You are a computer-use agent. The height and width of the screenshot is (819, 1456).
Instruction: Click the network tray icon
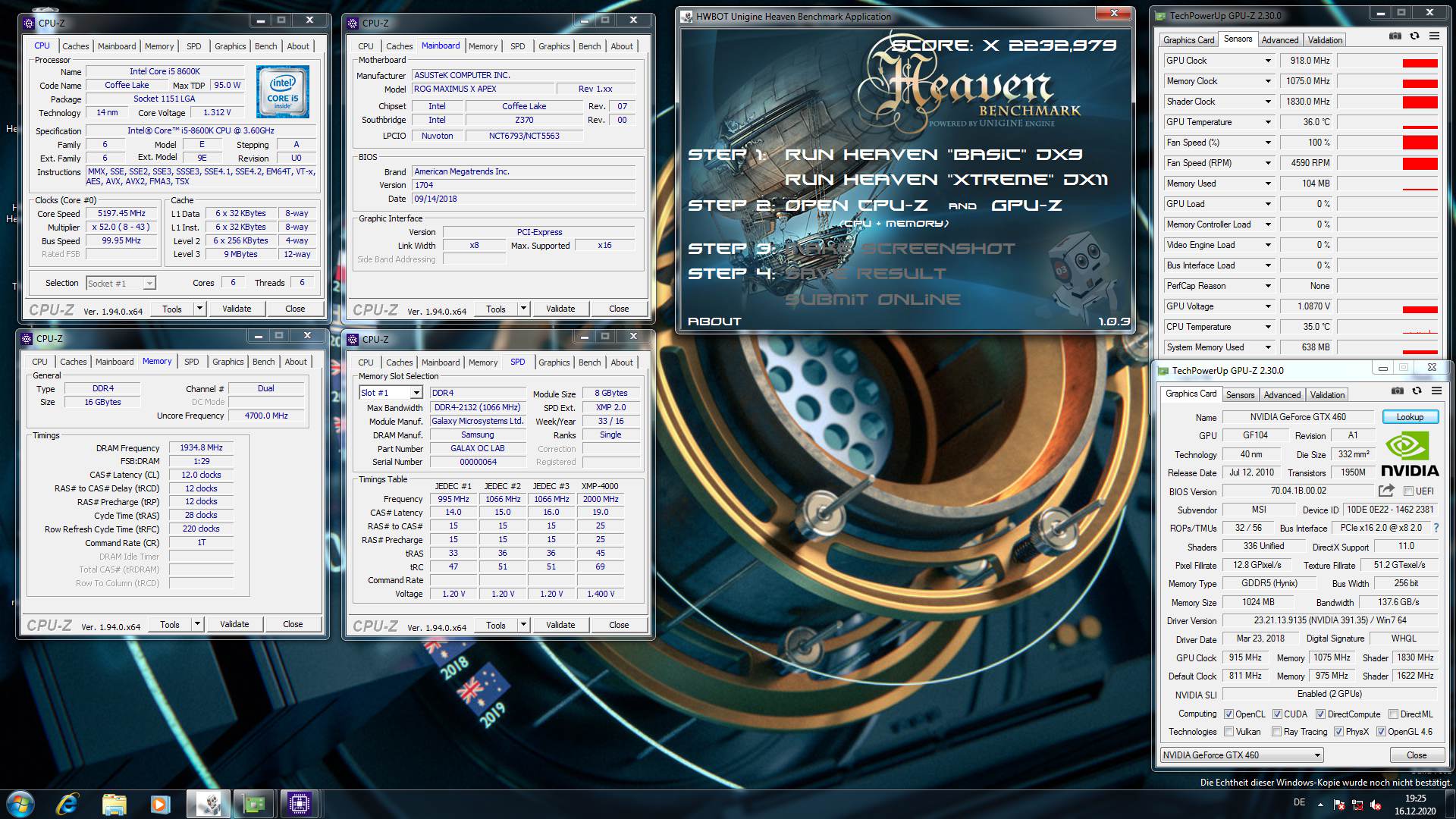1357,804
